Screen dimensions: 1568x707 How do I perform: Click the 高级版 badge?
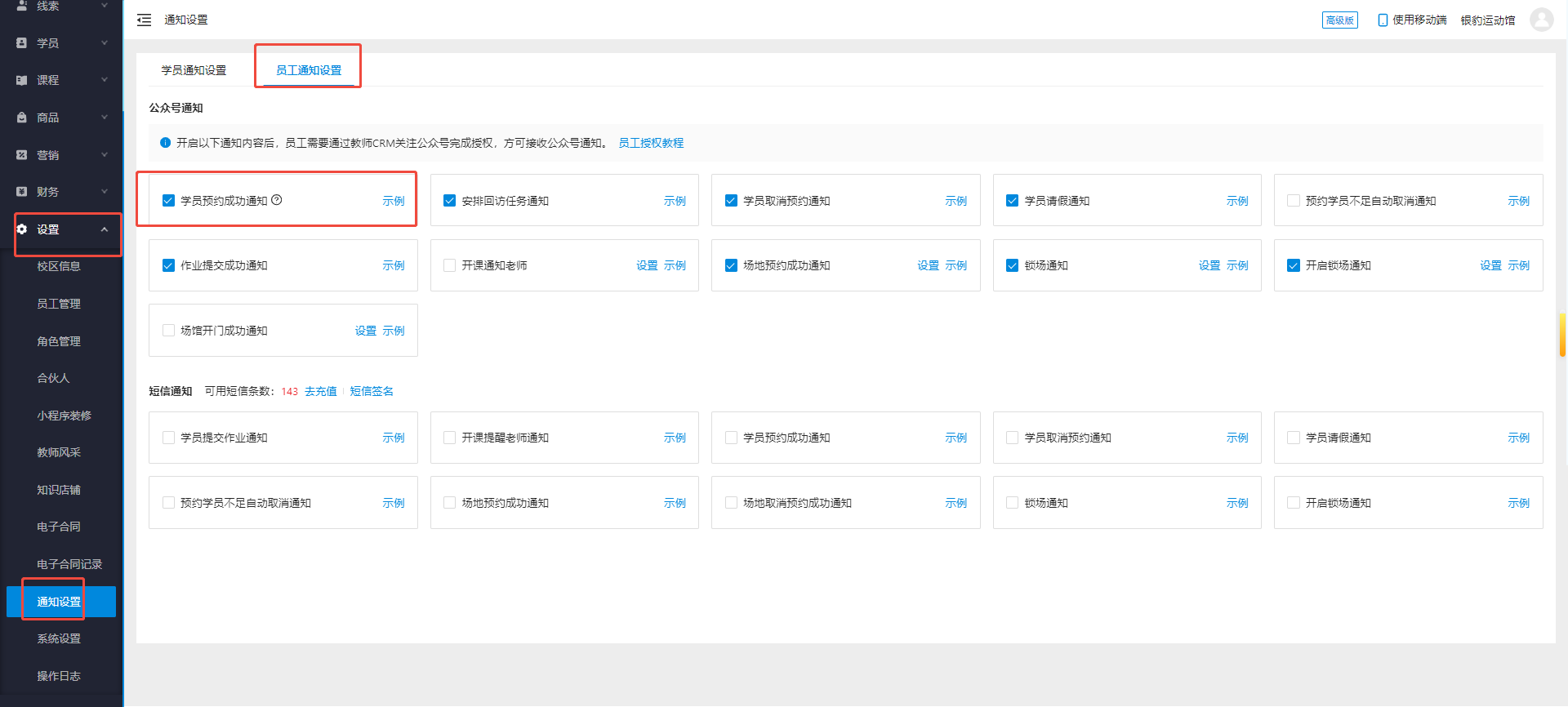click(1340, 20)
